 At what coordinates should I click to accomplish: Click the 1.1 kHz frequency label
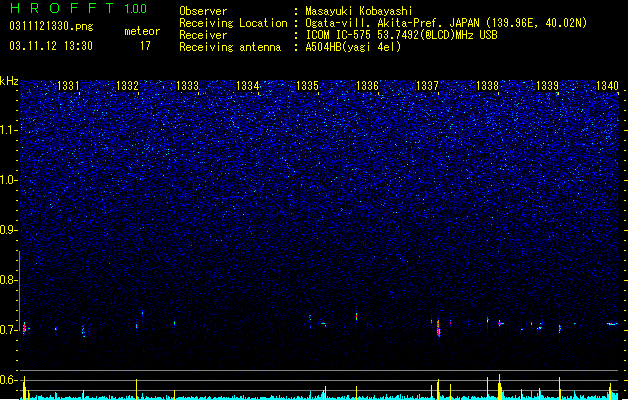pyautogui.click(x=8, y=130)
